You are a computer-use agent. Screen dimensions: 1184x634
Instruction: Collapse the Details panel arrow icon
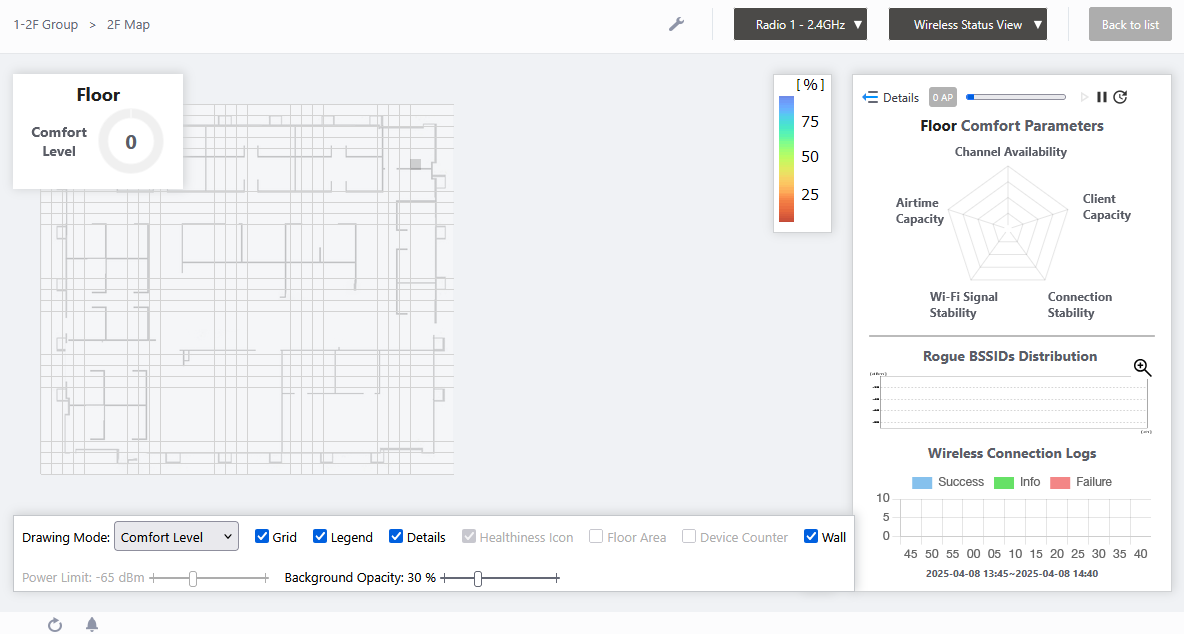click(x=870, y=97)
